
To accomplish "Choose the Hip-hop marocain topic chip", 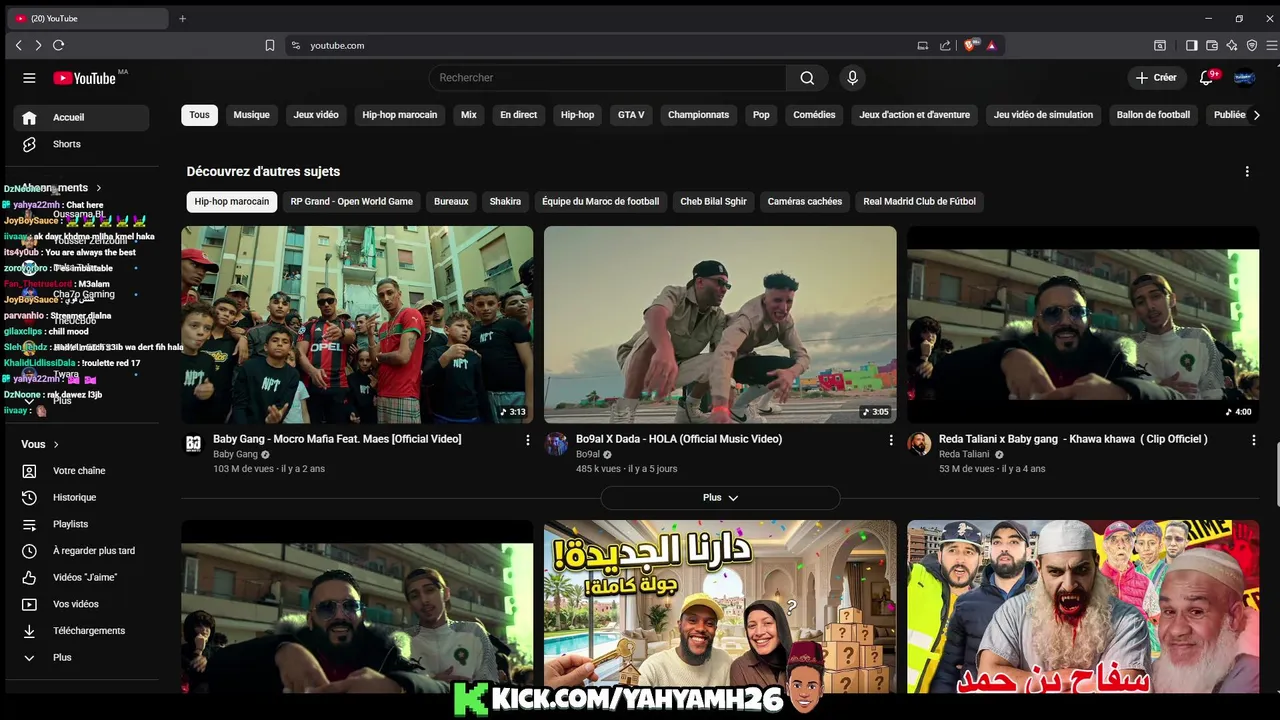I will 232,202.
